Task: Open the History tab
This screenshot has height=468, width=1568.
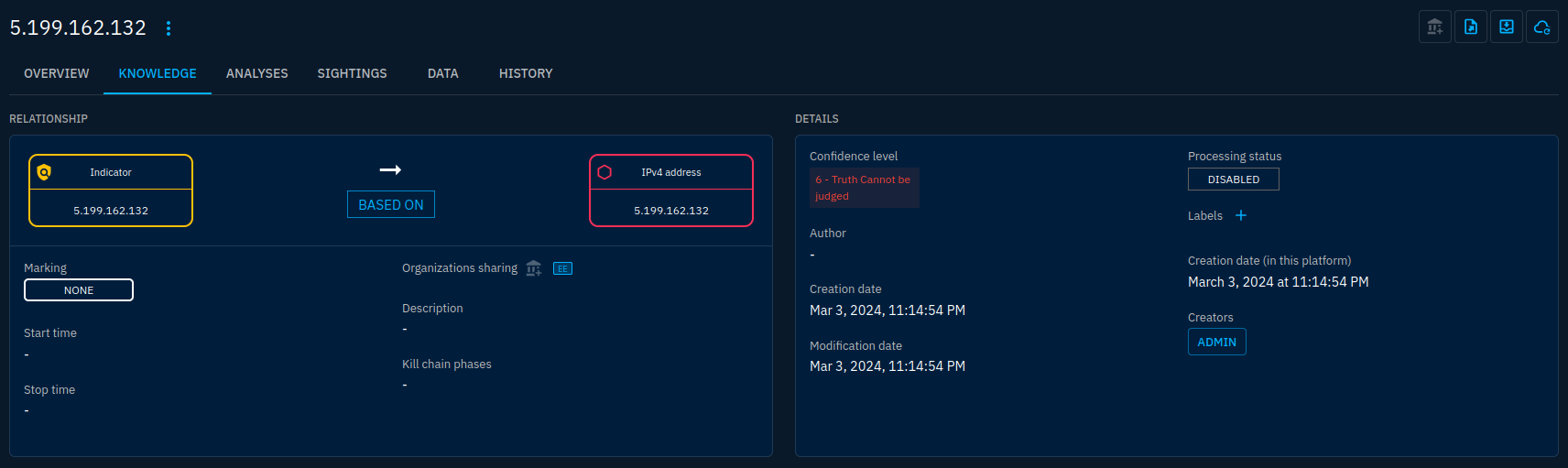Action: click(x=526, y=73)
